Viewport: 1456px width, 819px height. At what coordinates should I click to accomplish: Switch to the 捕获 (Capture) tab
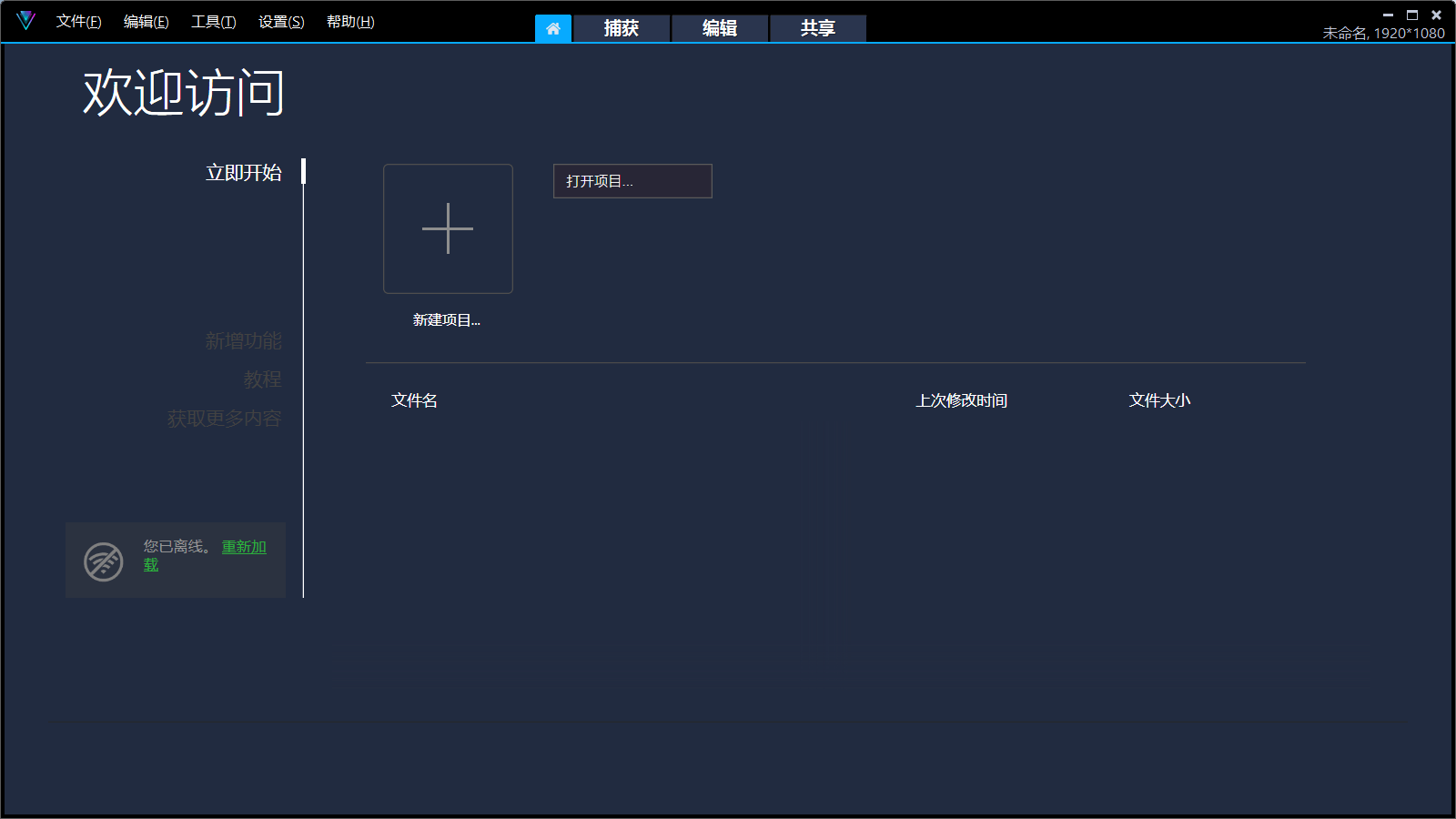tap(621, 28)
